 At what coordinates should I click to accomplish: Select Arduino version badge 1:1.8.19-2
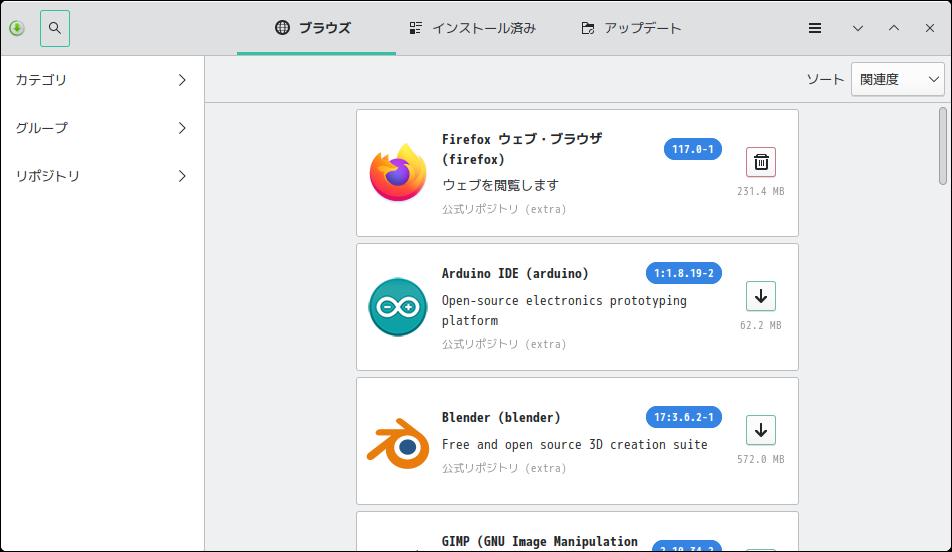tap(684, 273)
